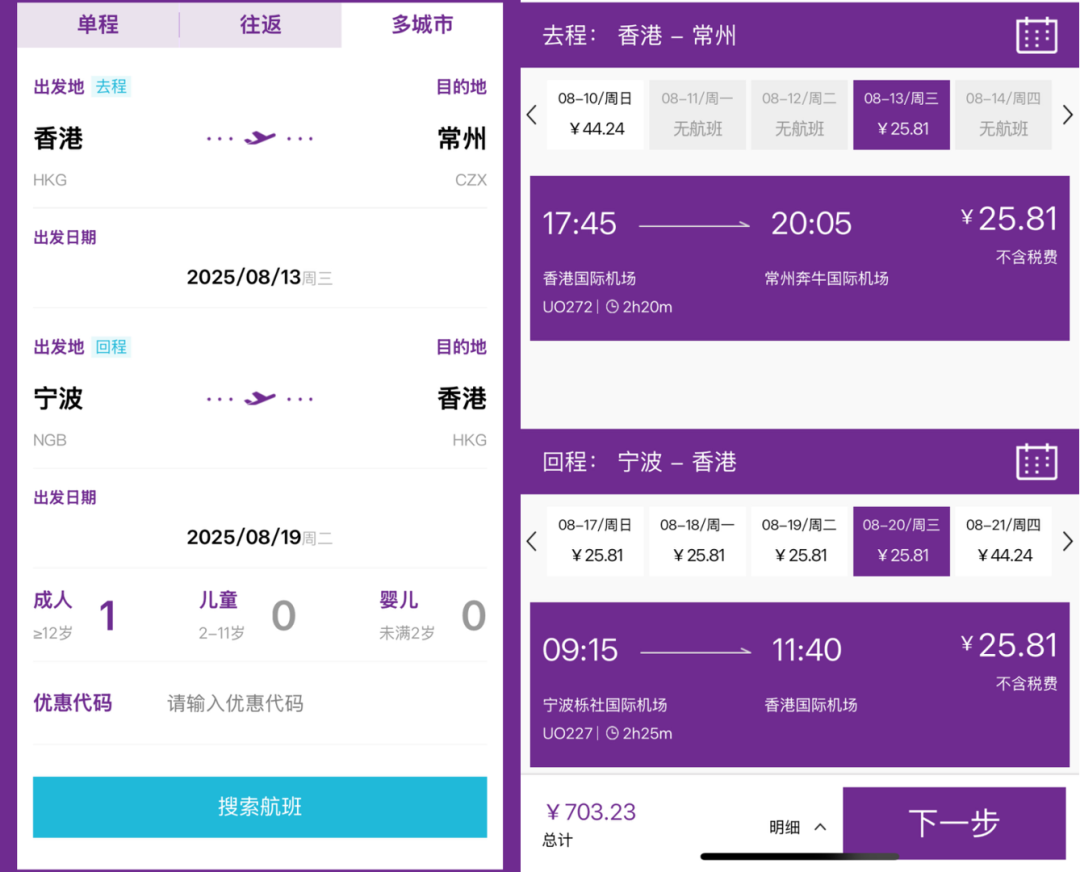The width and height of the screenshot is (1080, 872).
Task: Change outbound departure city 香港
Action: point(59,138)
